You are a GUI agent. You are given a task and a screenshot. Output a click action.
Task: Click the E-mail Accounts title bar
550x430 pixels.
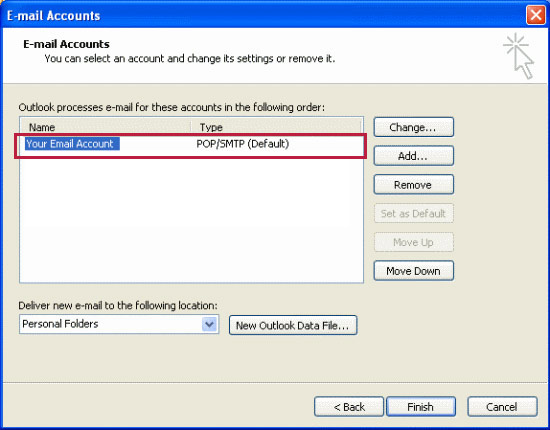pos(263,15)
